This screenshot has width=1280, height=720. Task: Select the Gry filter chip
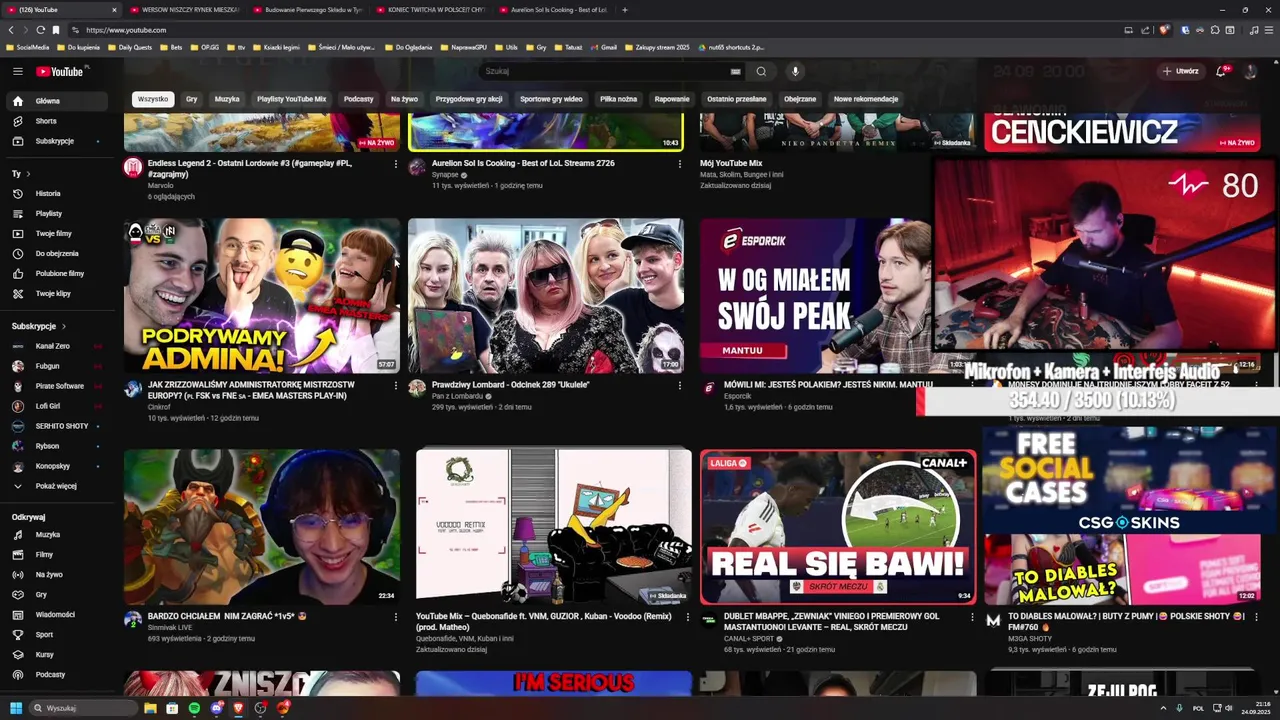tap(191, 99)
